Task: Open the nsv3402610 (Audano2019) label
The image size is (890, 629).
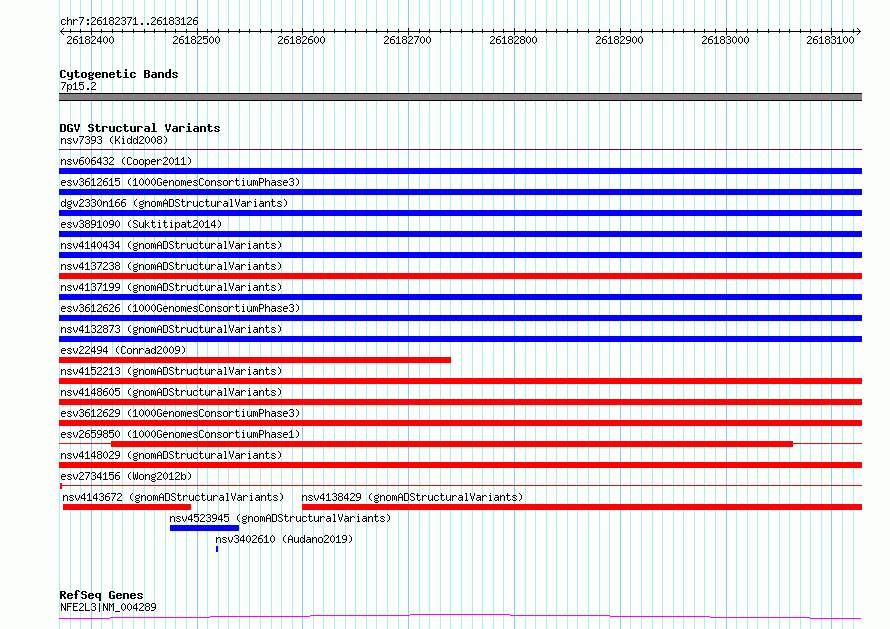Action: tap(284, 539)
